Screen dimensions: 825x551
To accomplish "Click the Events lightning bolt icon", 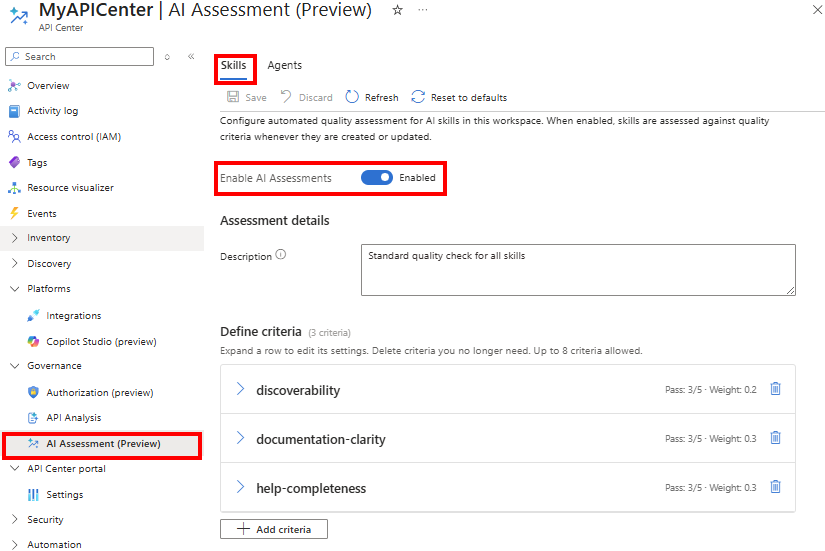I will point(14,213).
